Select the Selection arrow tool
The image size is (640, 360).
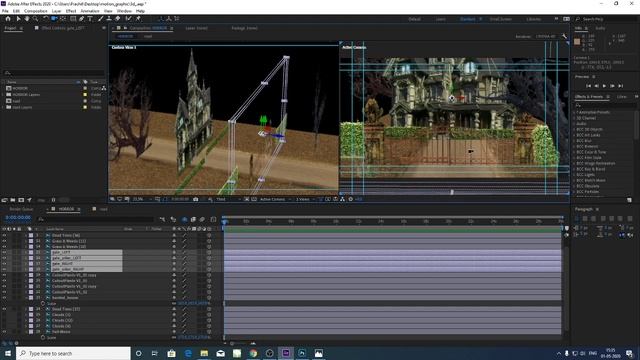[x=18, y=19]
